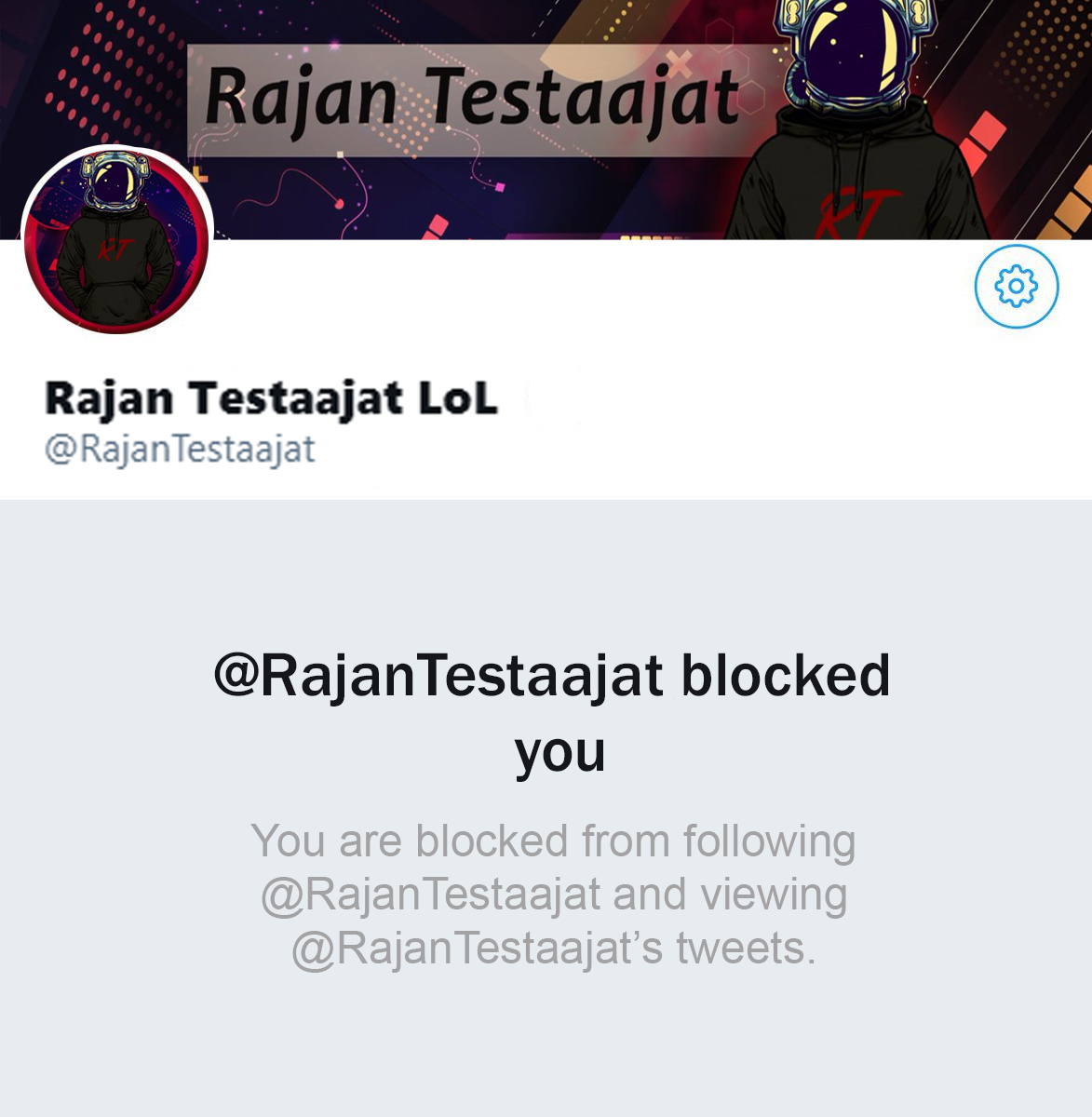The image size is (1092, 1117).
Task: Select the display name Rajan Testaajat LoL
Action: [271, 398]
